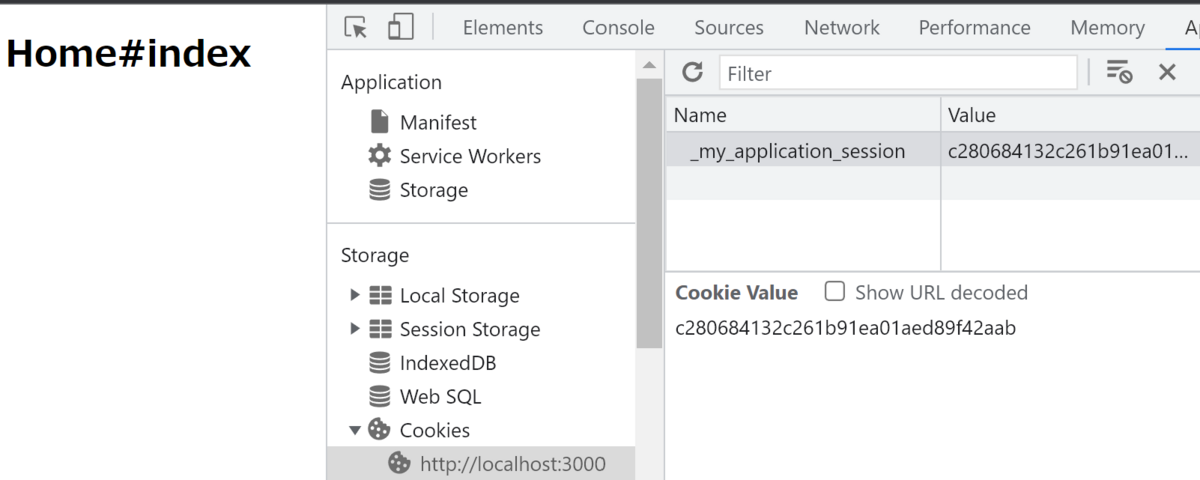
Task: Switch to the Elements tab
Action: pos(503,28)
